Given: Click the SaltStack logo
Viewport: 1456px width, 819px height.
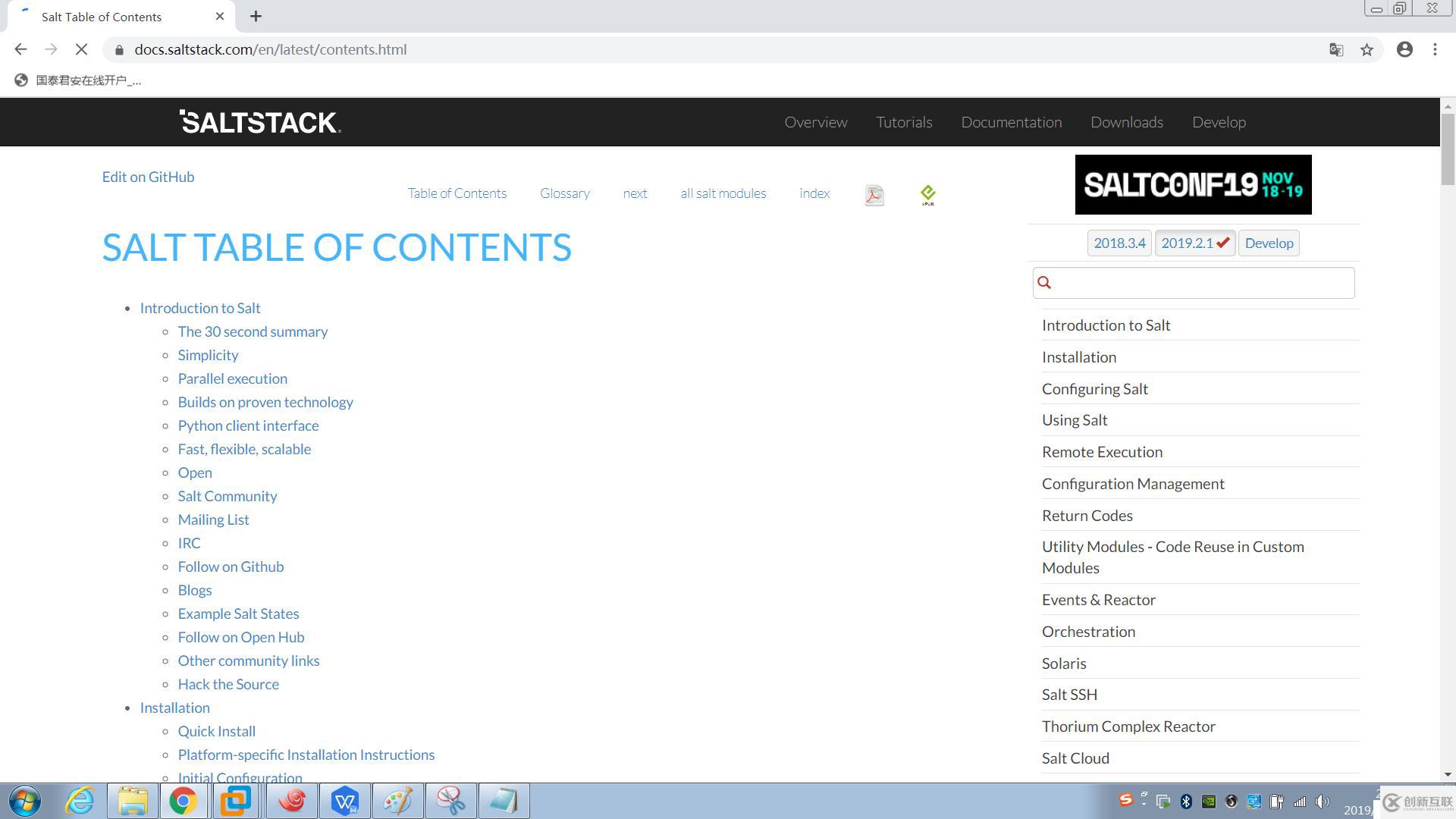Looking at the screenshot, I should (x=260, y=121).
